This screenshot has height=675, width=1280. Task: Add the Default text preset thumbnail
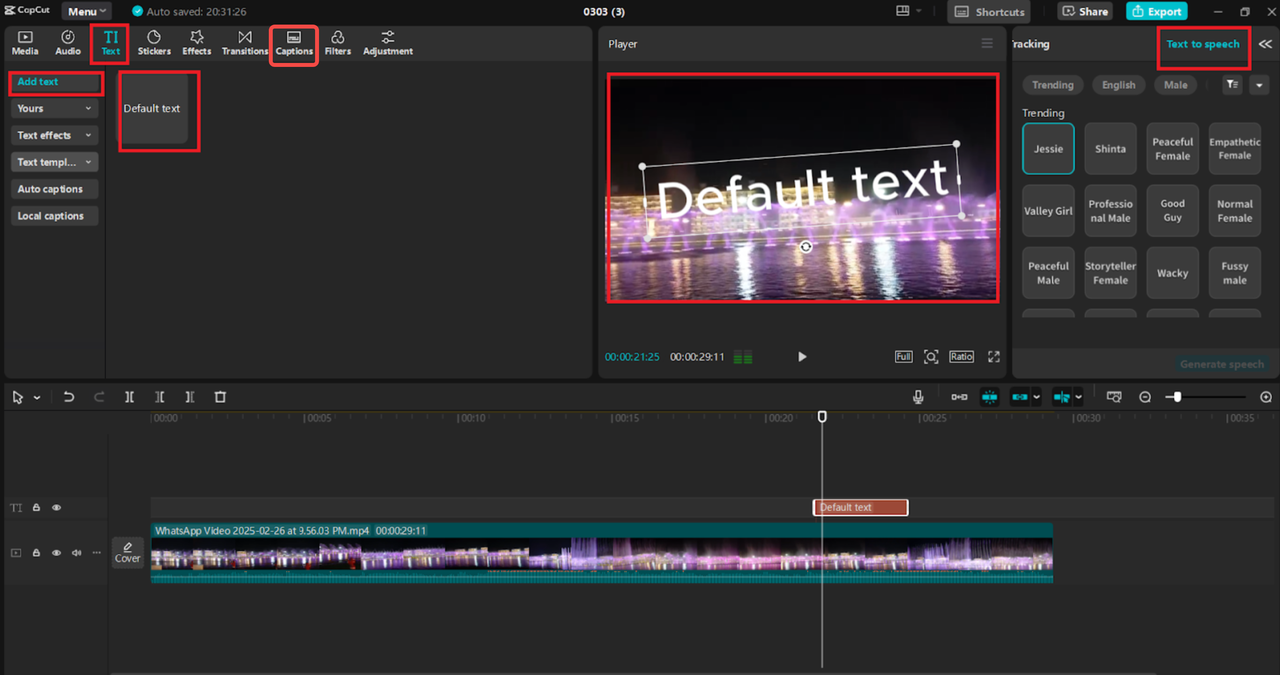tap(154, 109)
